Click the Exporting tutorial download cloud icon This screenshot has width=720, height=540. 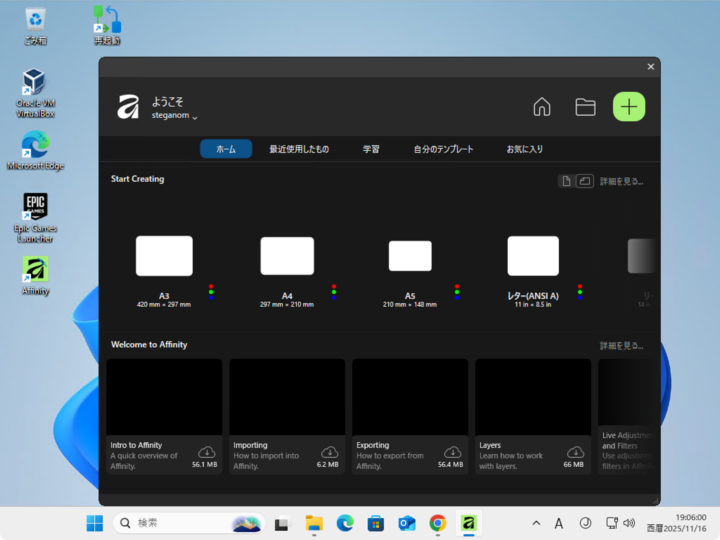[453, 452]
